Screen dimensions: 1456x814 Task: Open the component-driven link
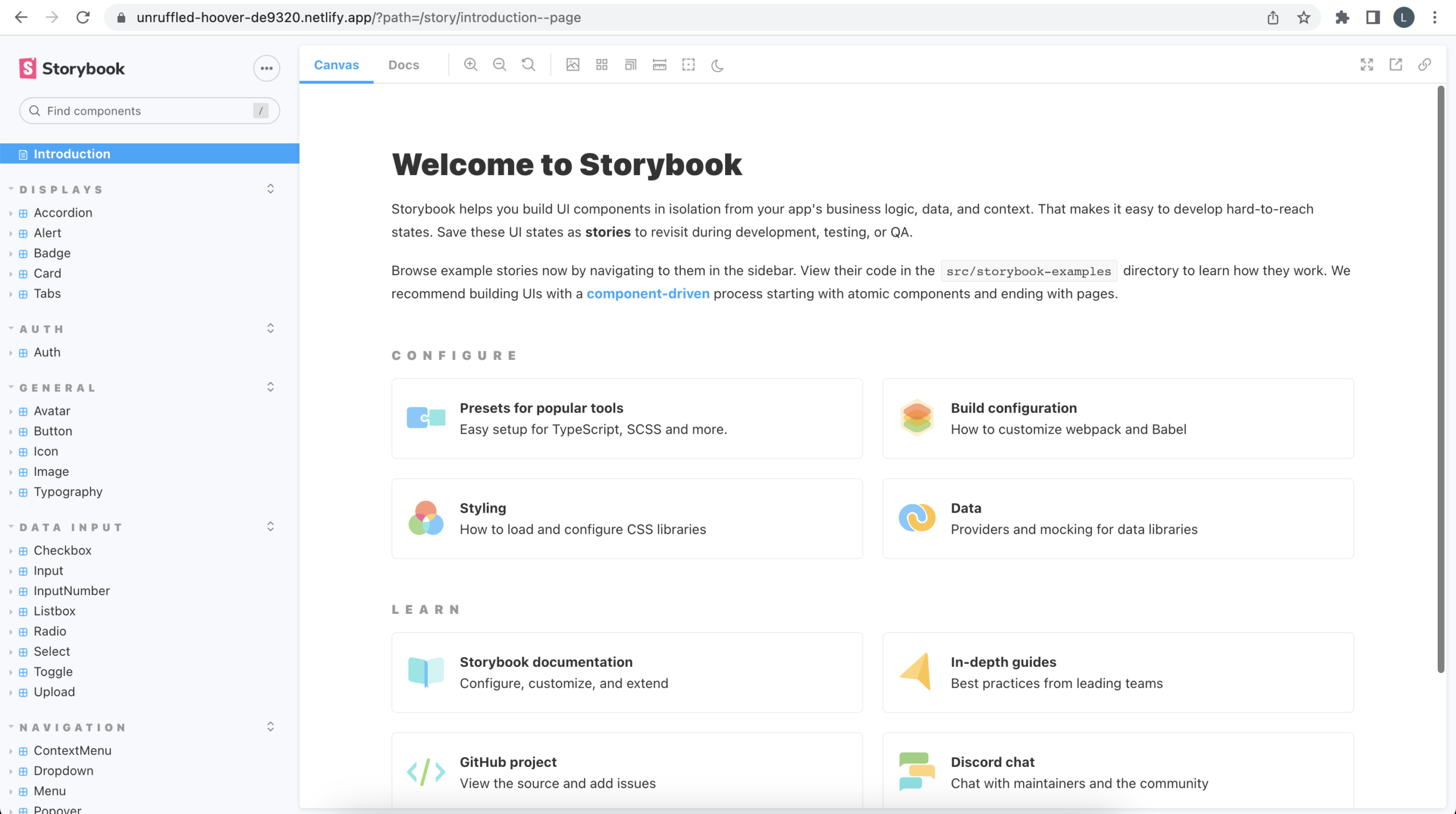(648, 293)
